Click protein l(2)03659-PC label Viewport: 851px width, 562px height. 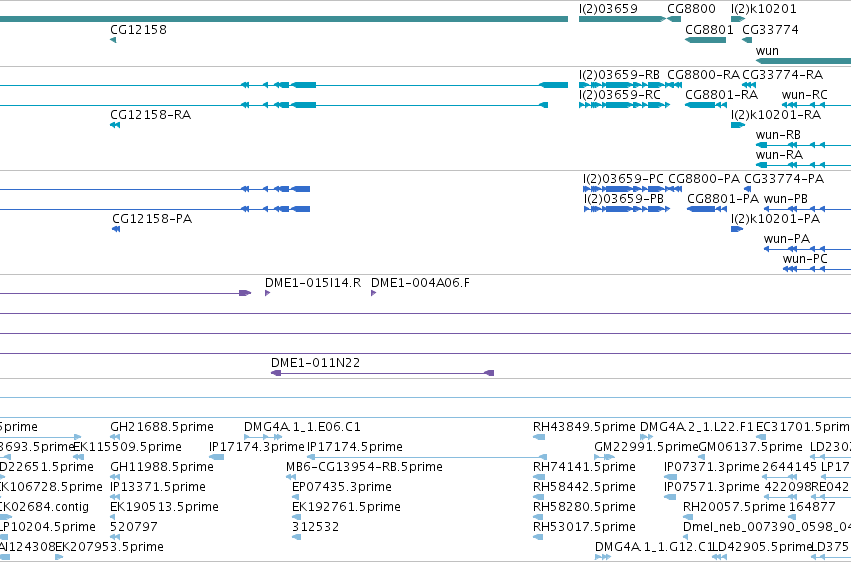point(623,178)
